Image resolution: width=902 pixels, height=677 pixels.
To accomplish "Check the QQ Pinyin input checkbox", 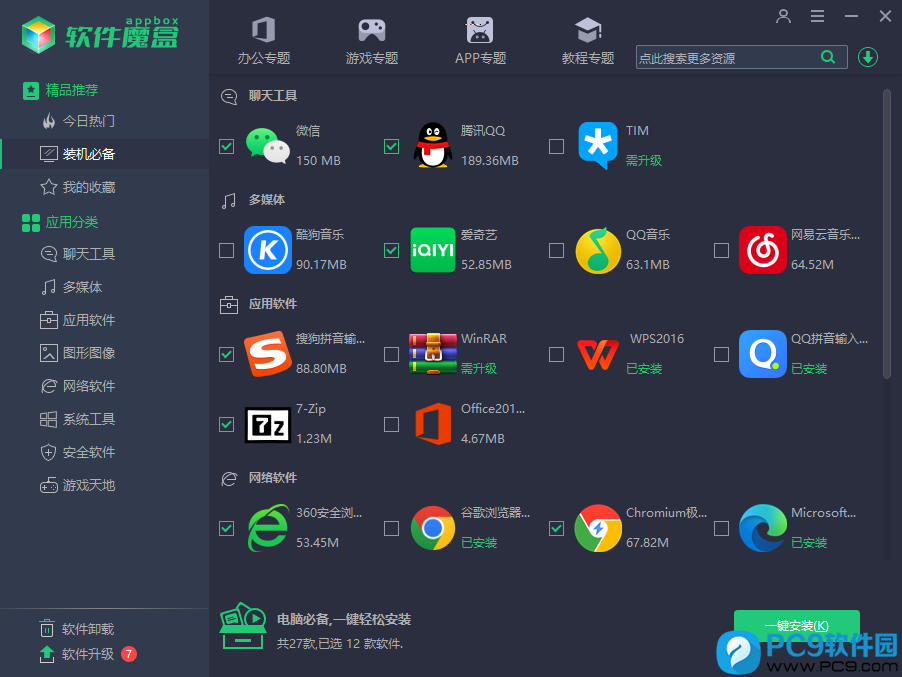I will click(721, 354).
